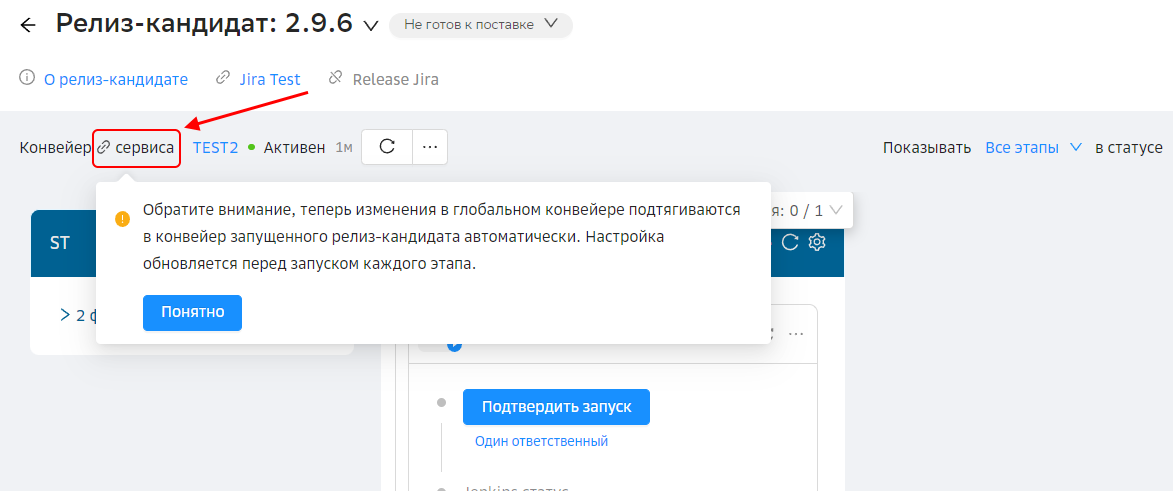Screen dimensions: 1173x491
Task: Open the Jira Test link
Action: coord(269,79)
